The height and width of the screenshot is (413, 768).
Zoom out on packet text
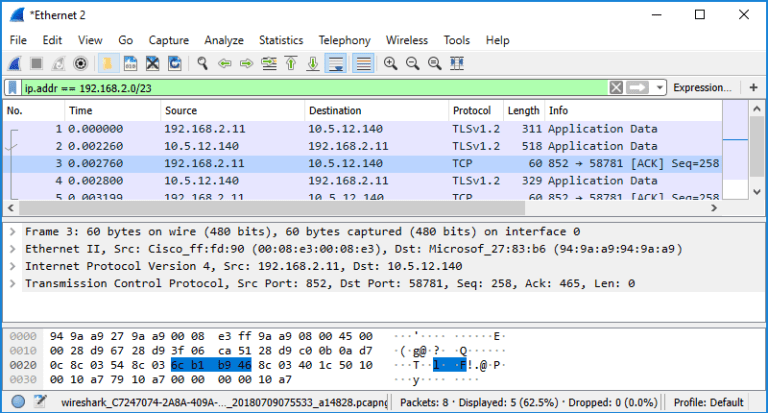click(x=412, y=64)
